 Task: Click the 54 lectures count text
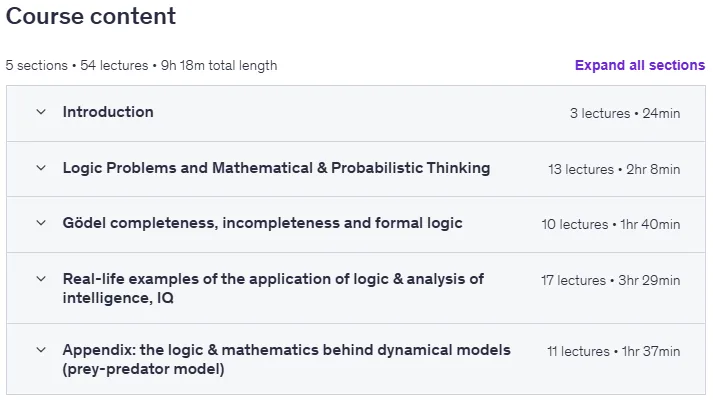[x=114, y=65]
